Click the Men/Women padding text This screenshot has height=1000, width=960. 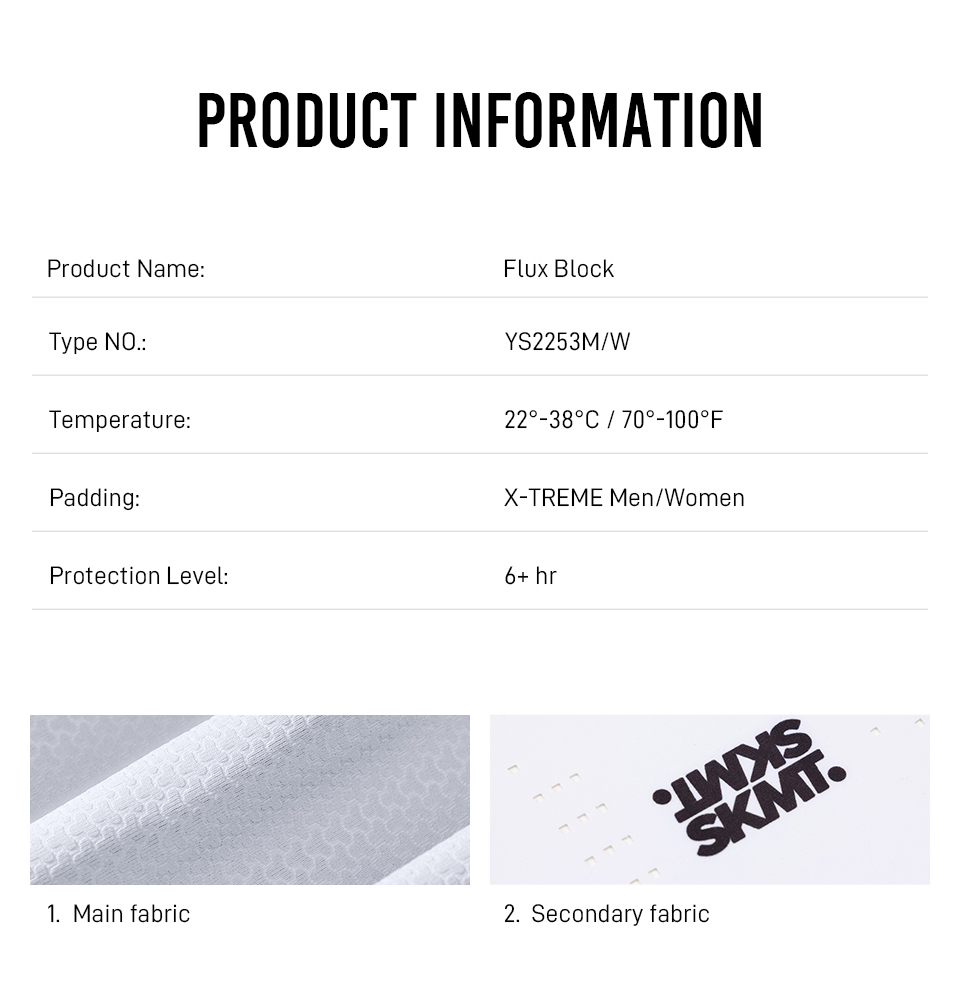(x=677, y=498)
